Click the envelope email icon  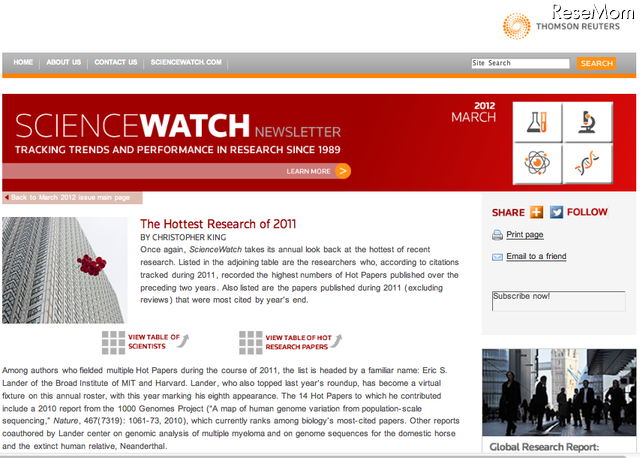(x=497, y=257)
